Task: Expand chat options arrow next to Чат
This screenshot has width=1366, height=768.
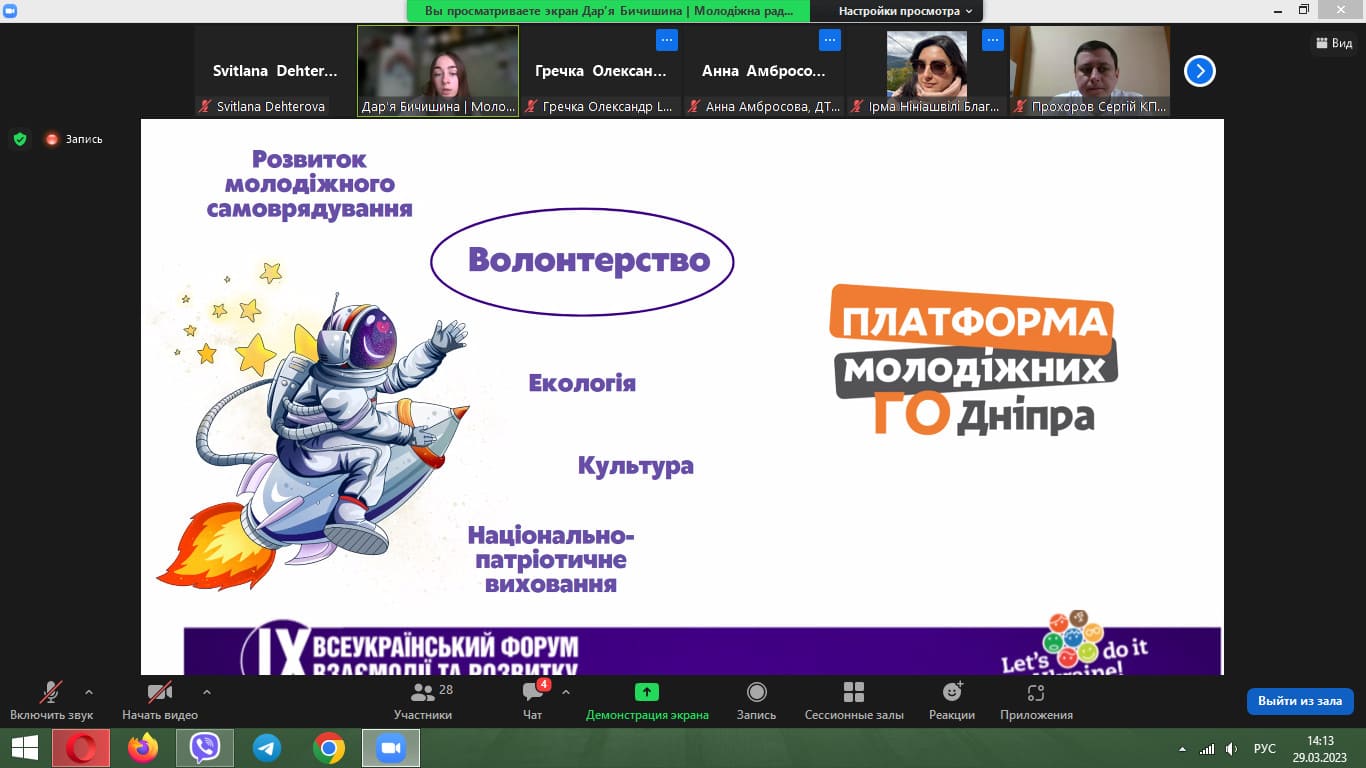Action: coord(566,691)
